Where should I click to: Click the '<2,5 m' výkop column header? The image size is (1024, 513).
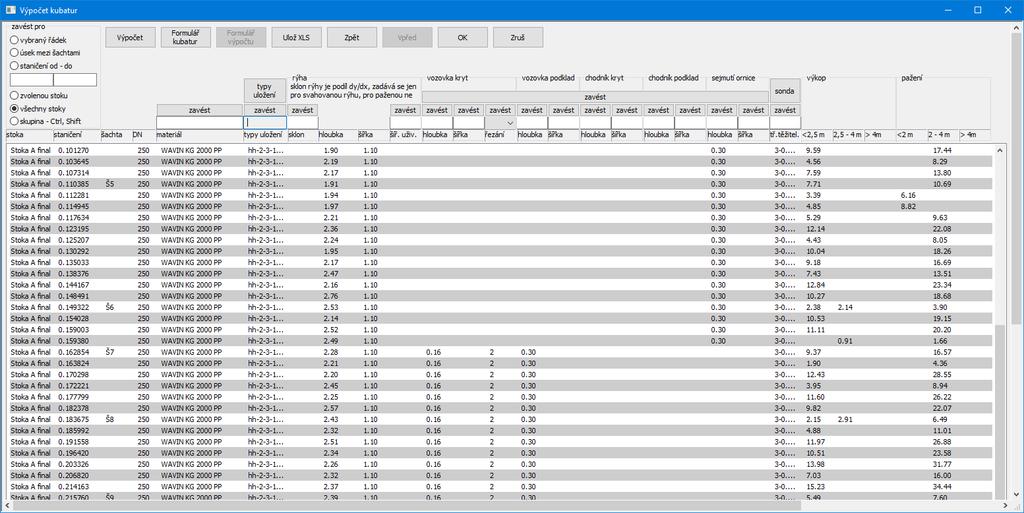click(x=816, y=134)
